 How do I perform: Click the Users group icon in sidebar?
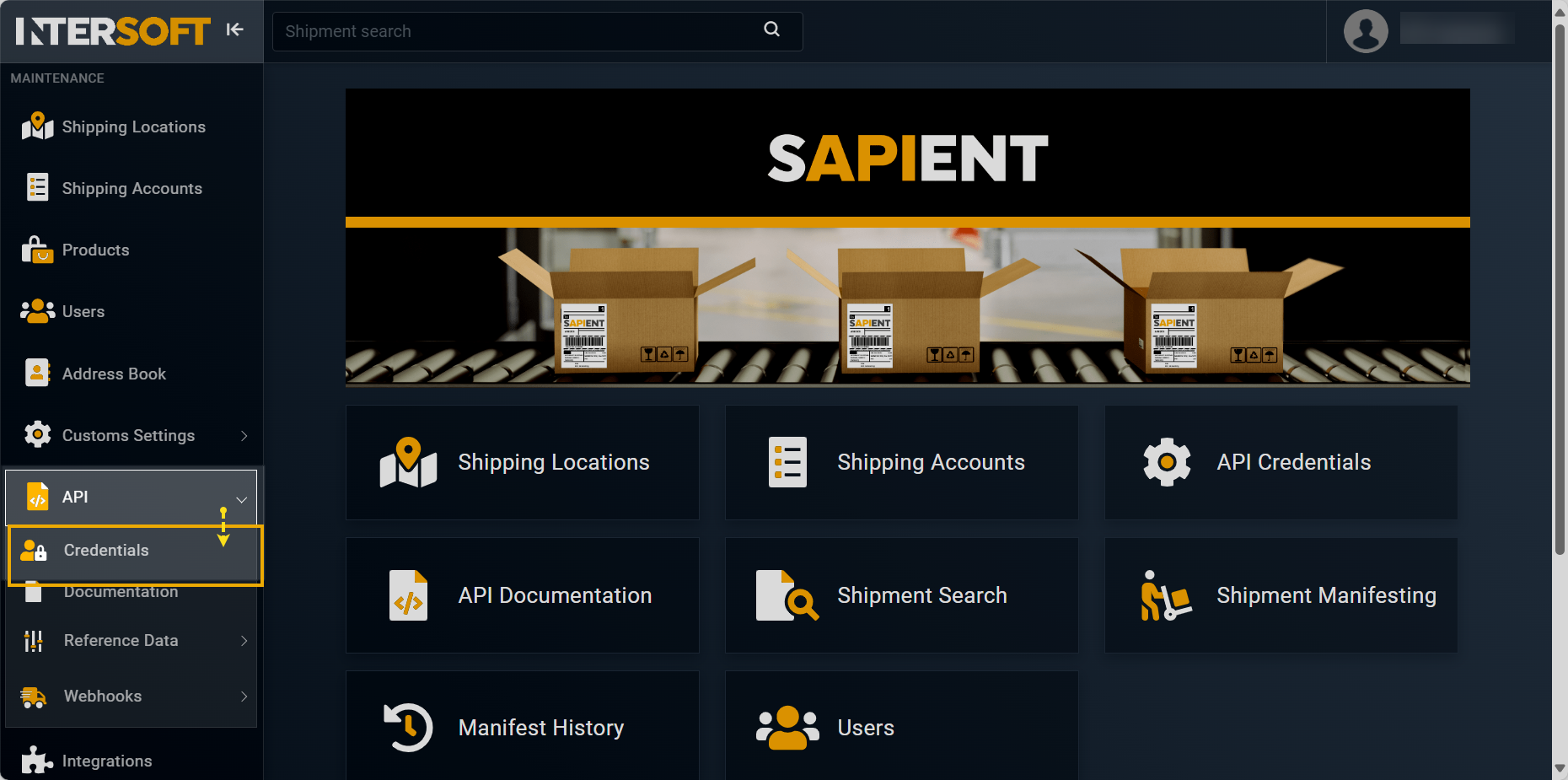click(x=37, y=311)
